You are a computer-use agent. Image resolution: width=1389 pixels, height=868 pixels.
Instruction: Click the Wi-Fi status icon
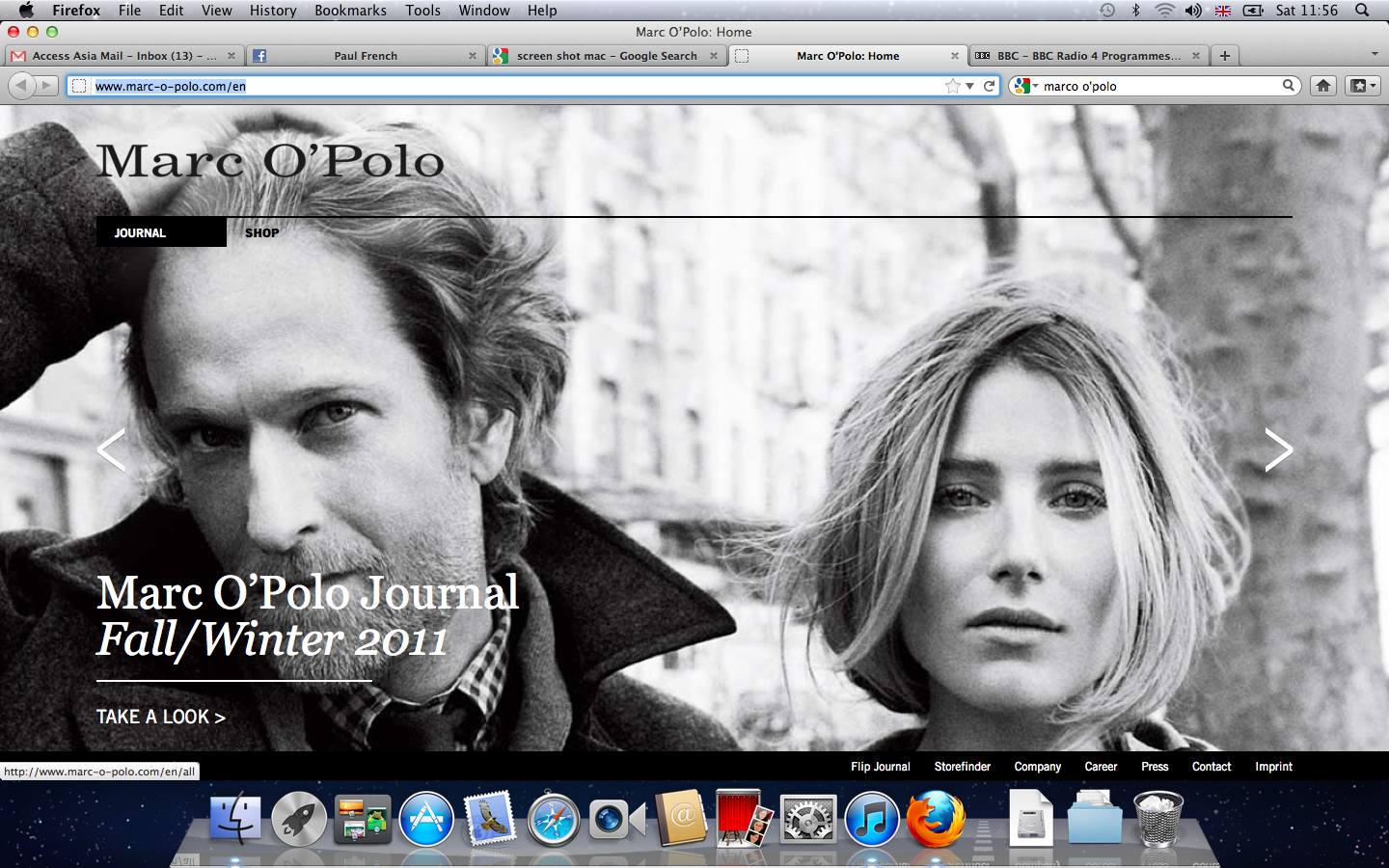[1164, 10]
